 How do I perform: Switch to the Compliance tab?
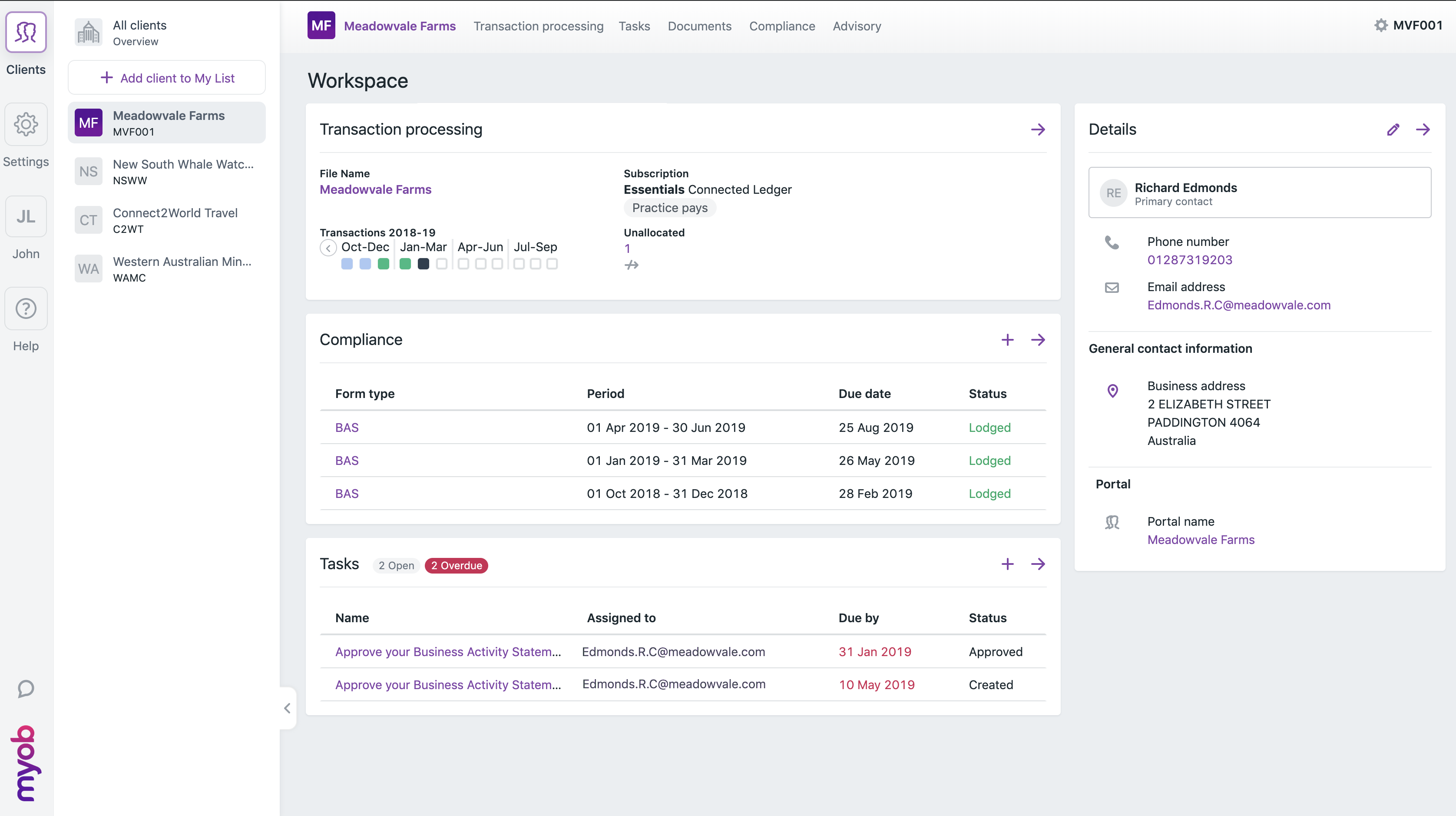[782, 26]
